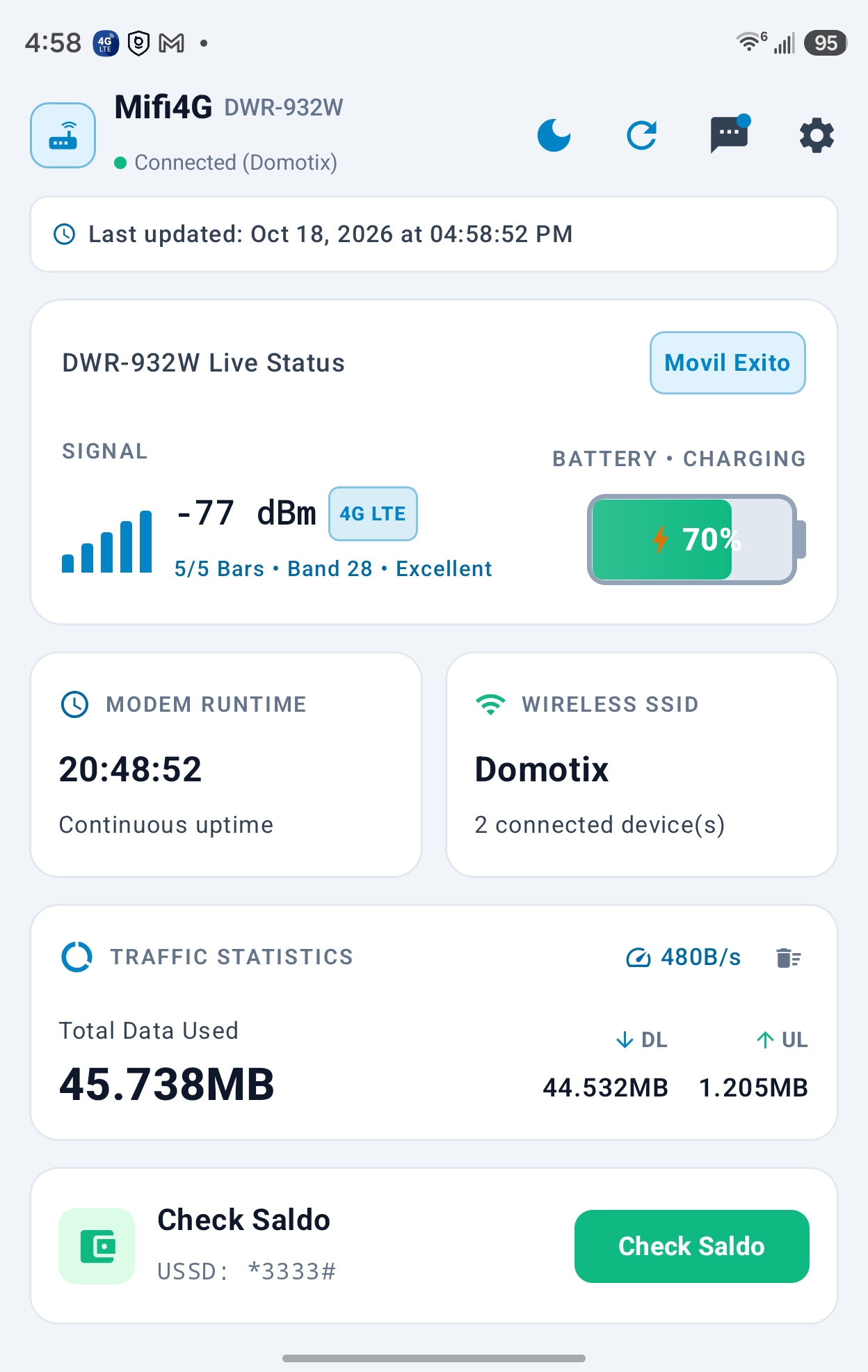Tap the signal strength bars icon
868x1372 pixels.
pyautogui.click(x=106, y=542)
